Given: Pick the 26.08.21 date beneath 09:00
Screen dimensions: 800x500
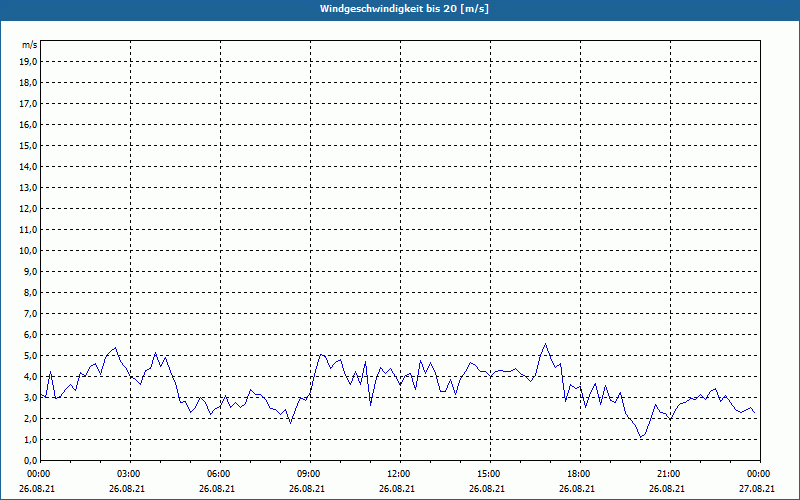Looking at the screenshot, I should tap(307, 488).
